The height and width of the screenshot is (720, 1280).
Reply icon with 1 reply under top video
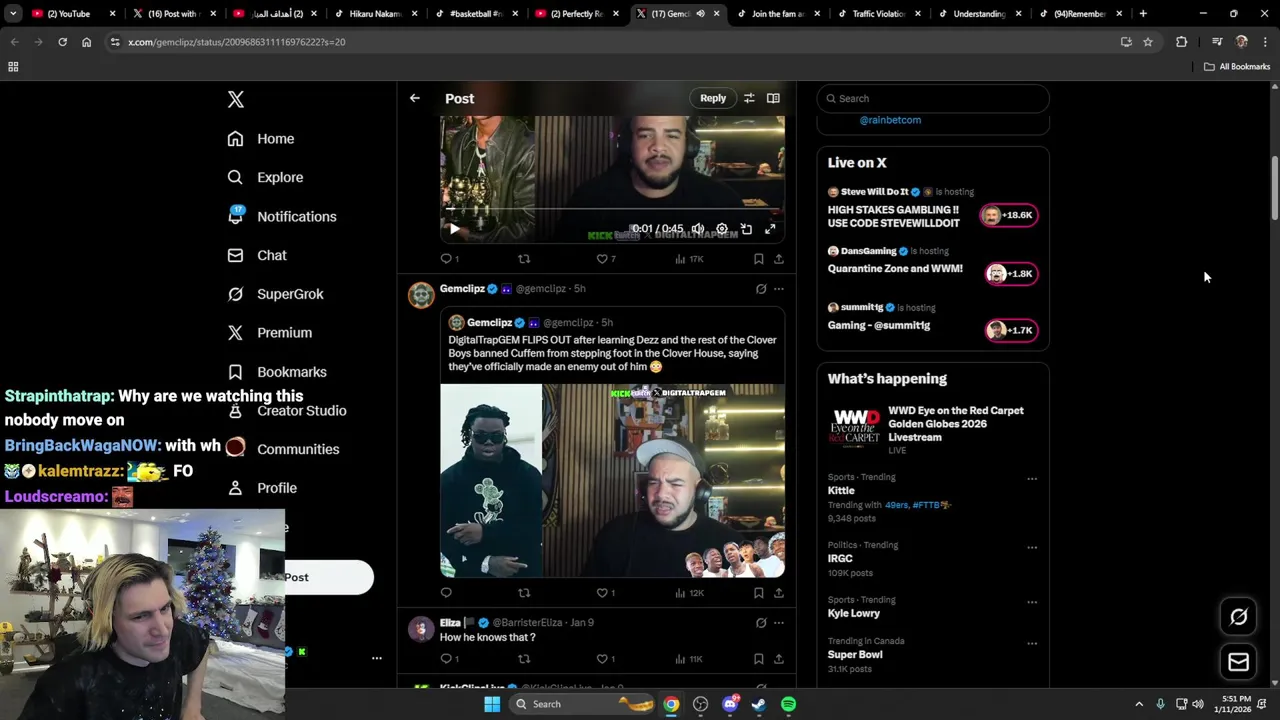[449, 259]
